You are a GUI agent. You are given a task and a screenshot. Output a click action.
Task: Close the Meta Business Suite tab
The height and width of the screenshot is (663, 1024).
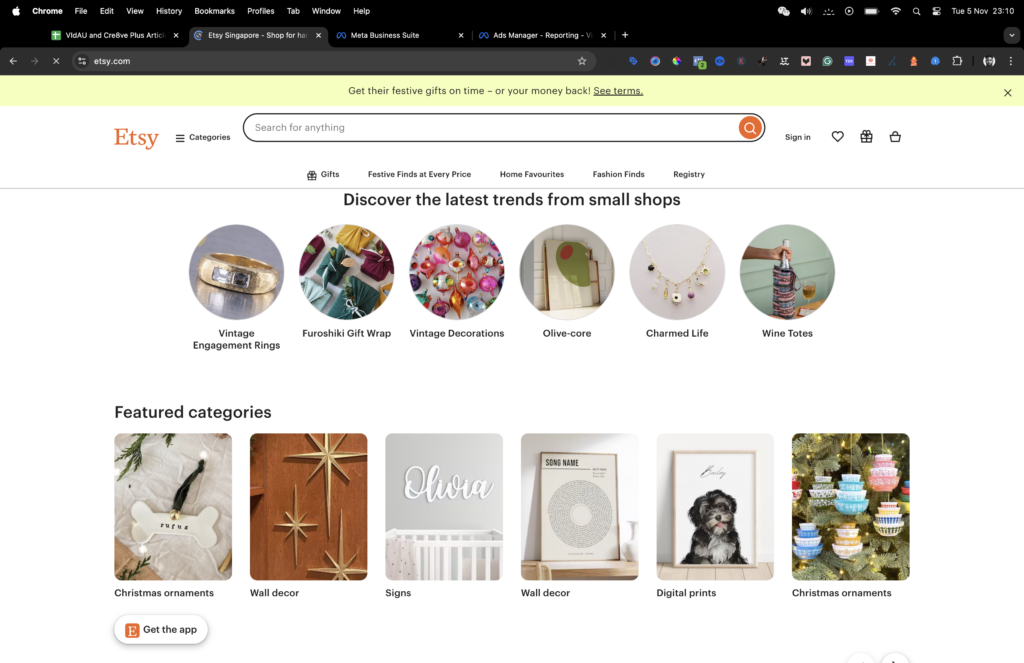click(460, 35)
